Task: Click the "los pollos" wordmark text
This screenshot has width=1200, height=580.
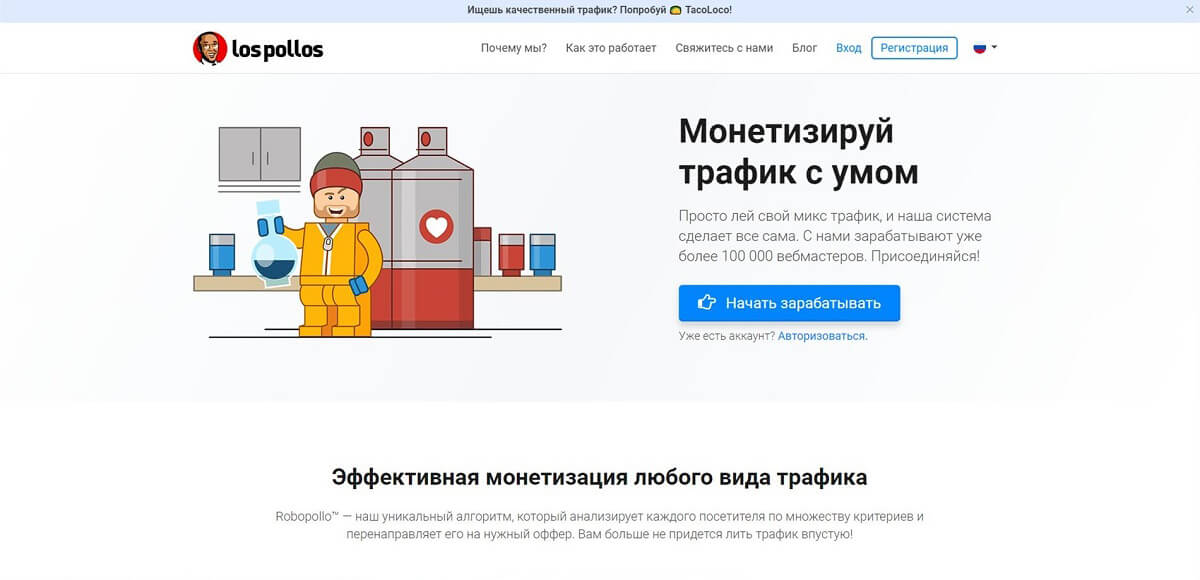Action: 277,49
